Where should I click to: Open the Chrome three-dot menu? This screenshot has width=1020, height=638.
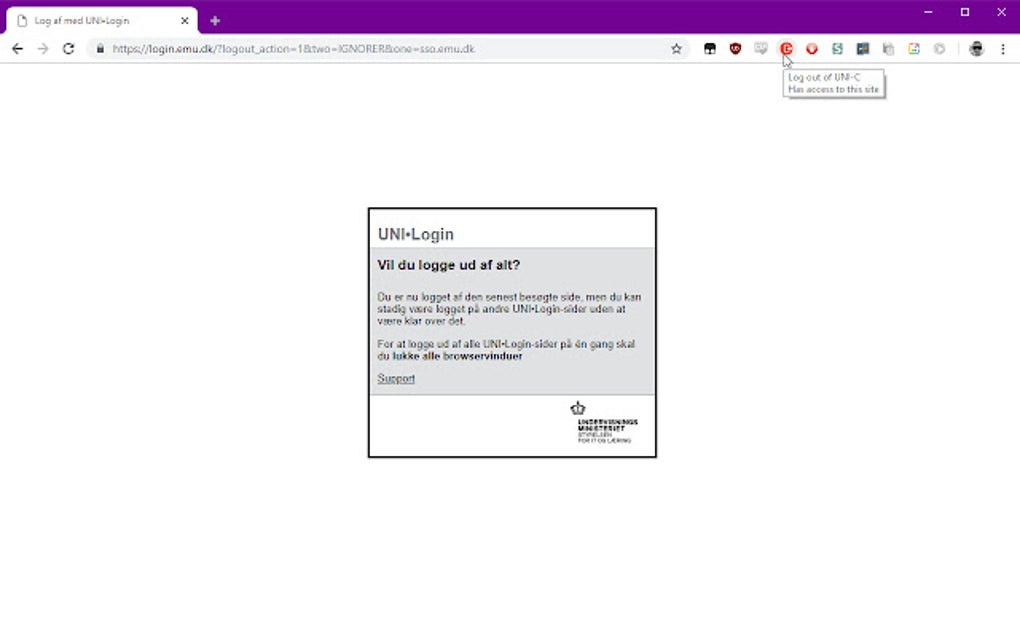pos(1003,48)
